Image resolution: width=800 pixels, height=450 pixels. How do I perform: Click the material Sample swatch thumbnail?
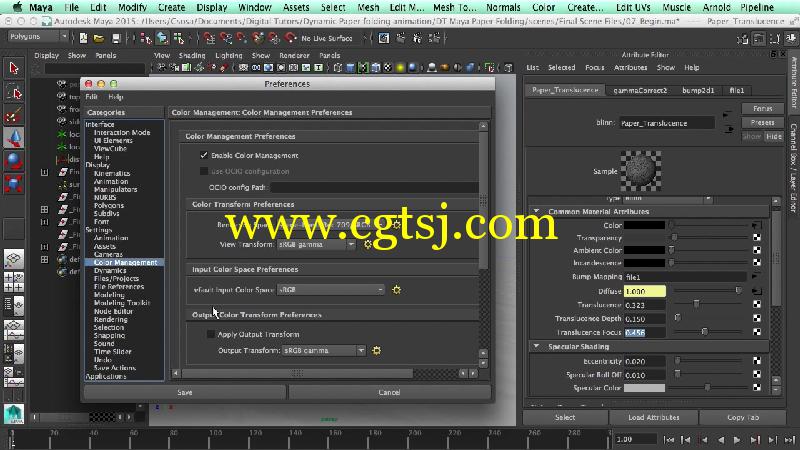click(641, 171)
